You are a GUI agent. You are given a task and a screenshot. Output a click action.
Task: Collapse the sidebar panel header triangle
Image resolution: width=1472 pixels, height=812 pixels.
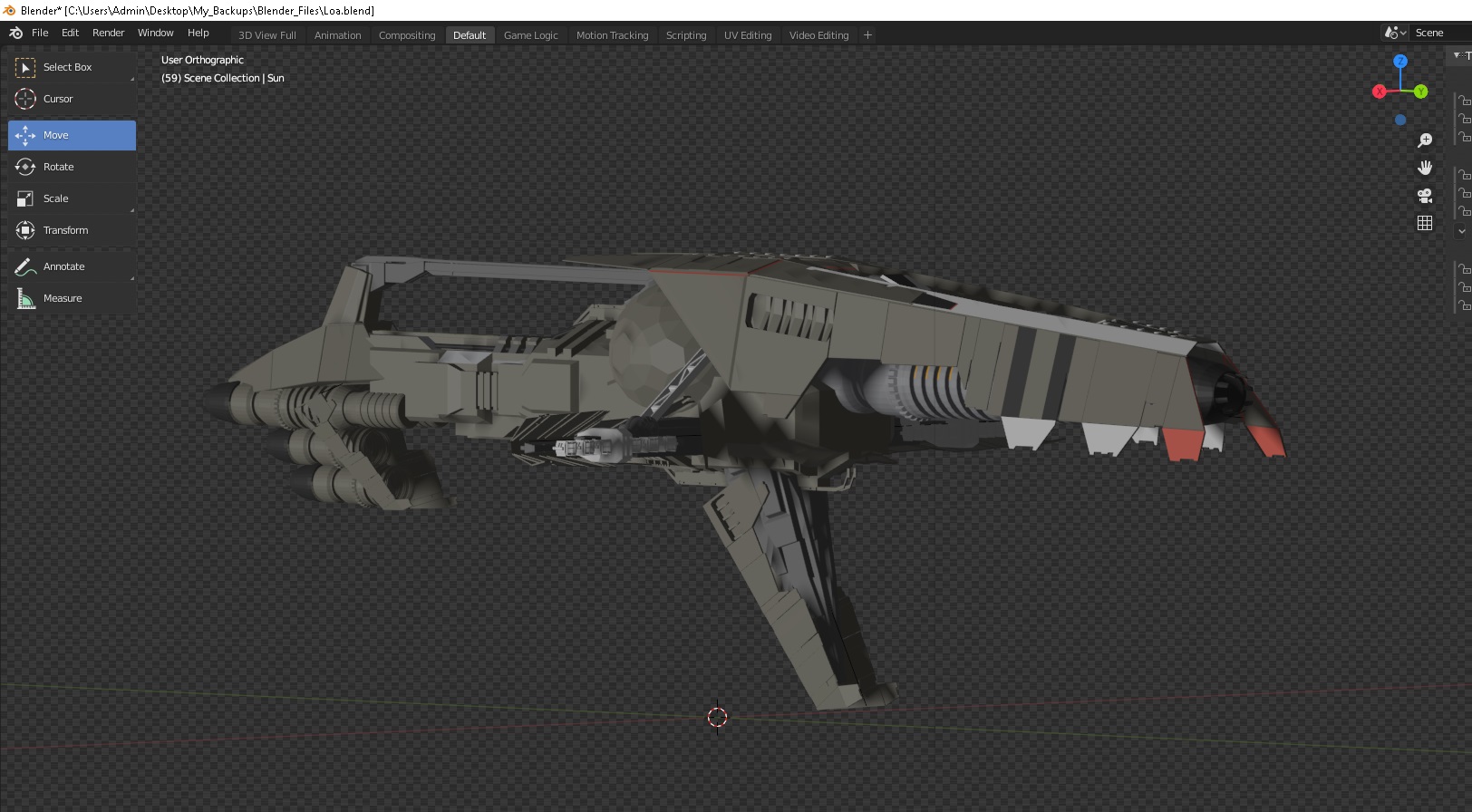click(1457, 55)
